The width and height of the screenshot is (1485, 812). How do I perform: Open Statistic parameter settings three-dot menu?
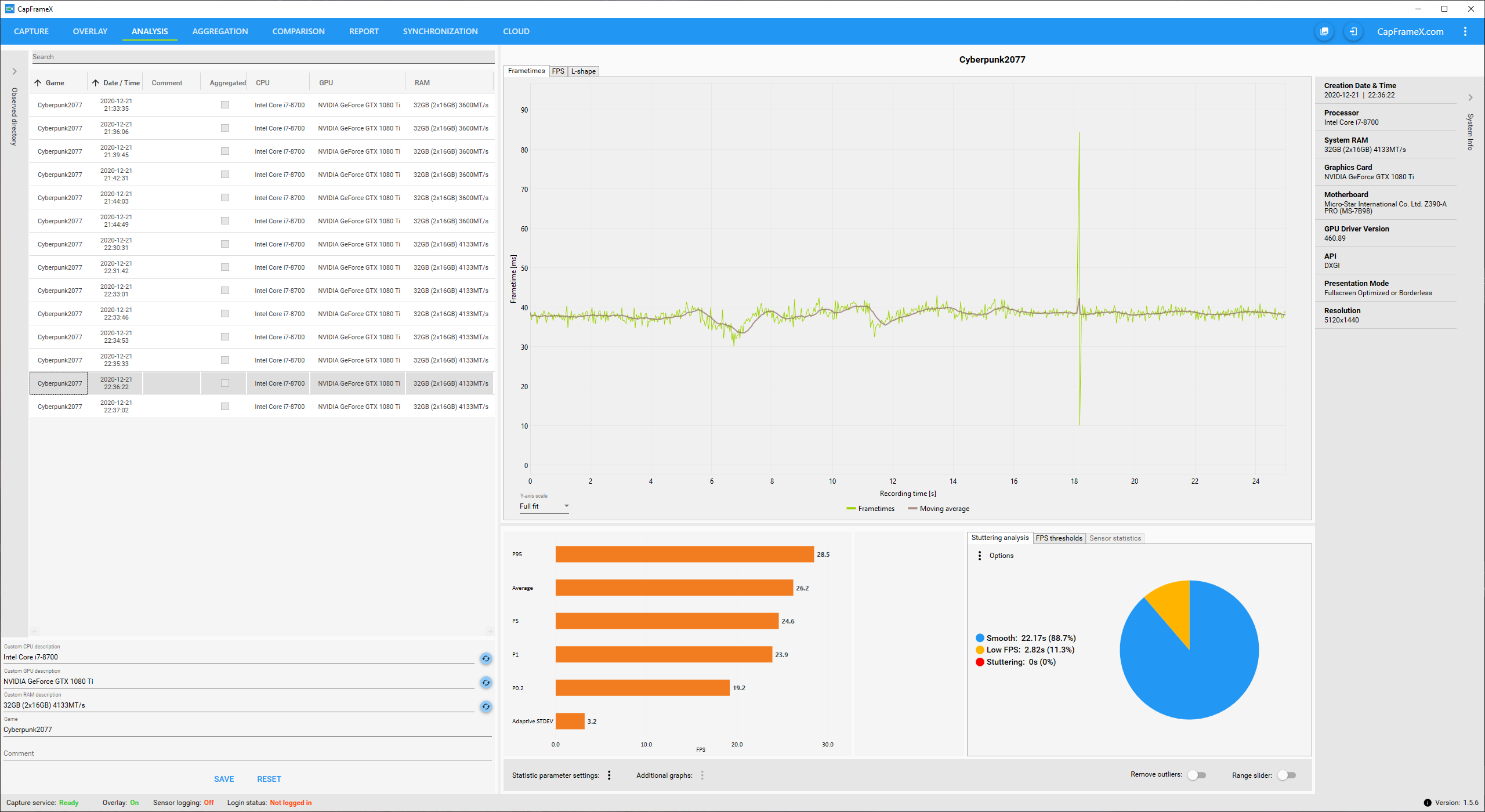pos(609,775)
